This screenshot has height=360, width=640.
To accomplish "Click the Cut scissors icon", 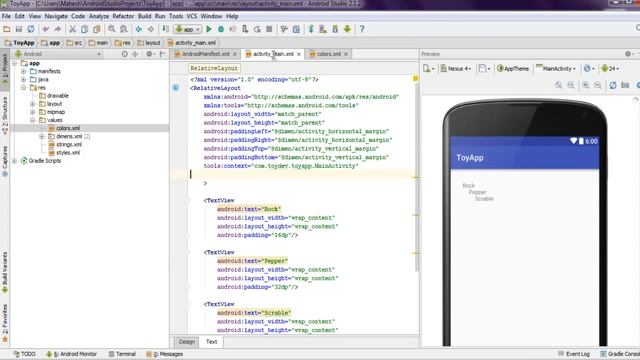I will coord(72,29).
